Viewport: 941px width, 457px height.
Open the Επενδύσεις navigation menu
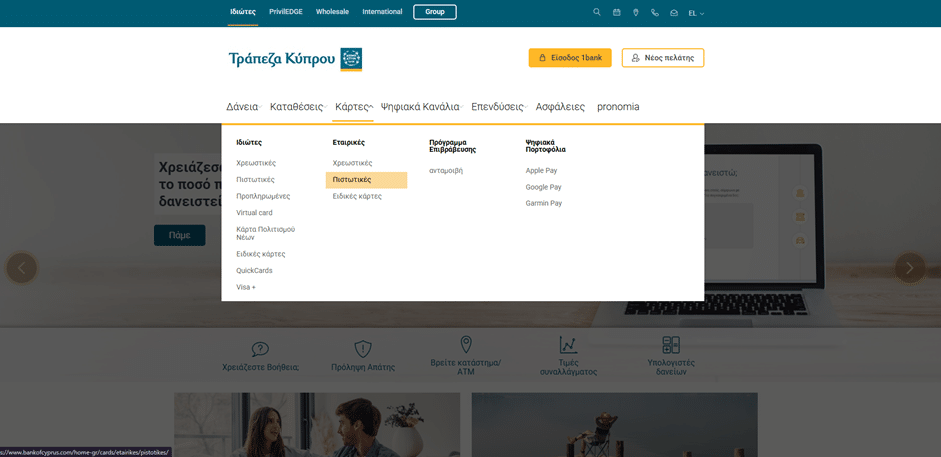point(498,107)
